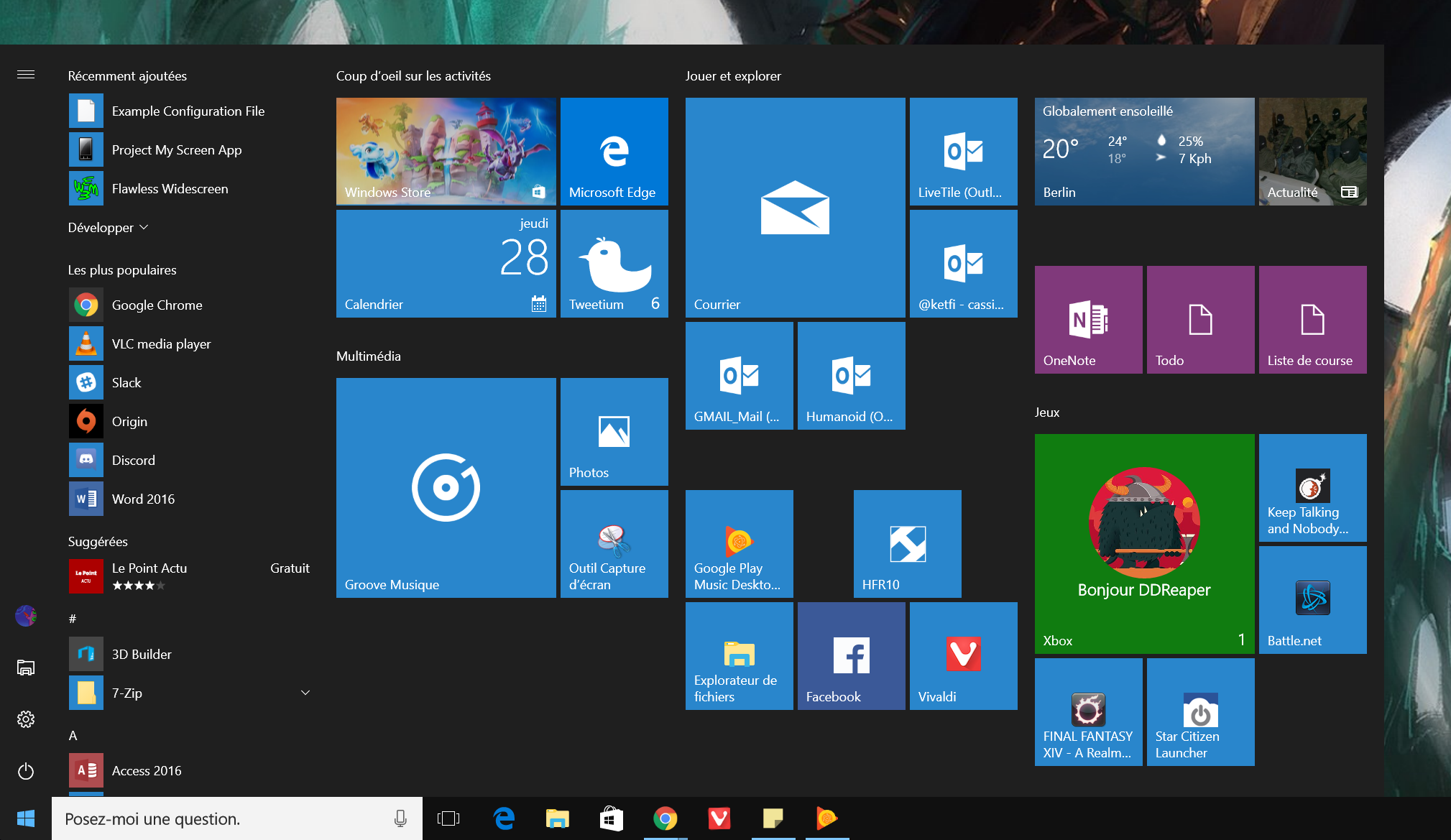
Task: Expand the 7-Zip folder chevron
Action: 305,693
